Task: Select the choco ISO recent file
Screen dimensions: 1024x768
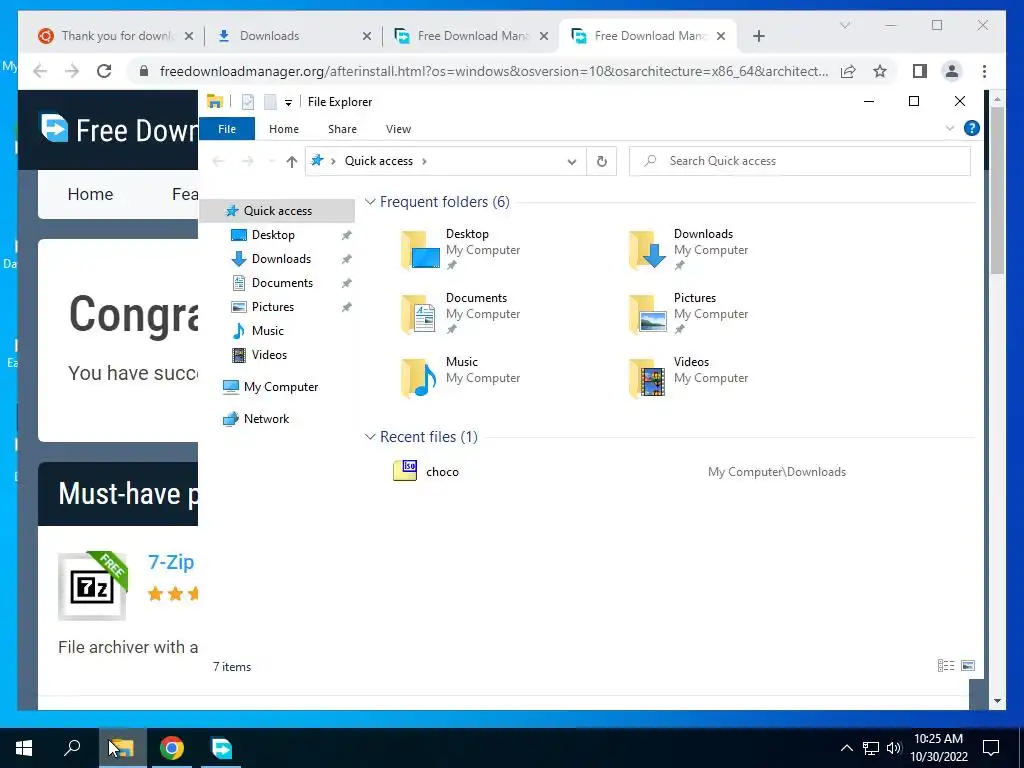Action: tap(619, 472)
